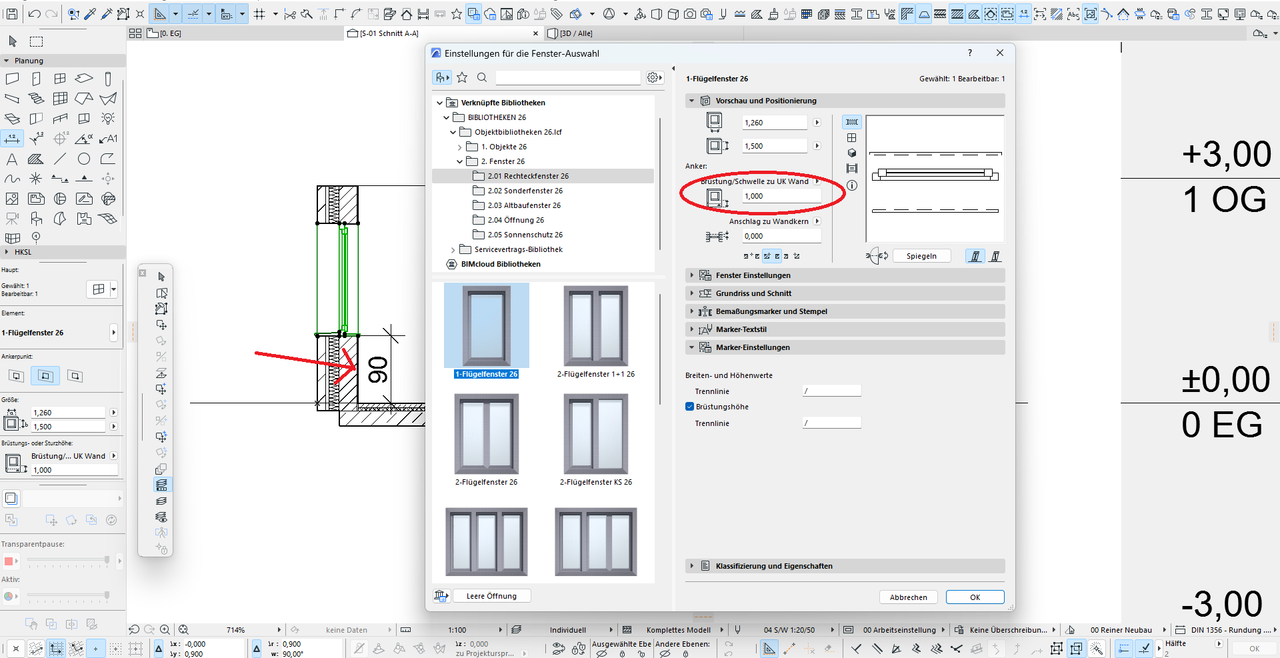Select the linear Dimension tool

pyautogui.click(x=13, y=138)
